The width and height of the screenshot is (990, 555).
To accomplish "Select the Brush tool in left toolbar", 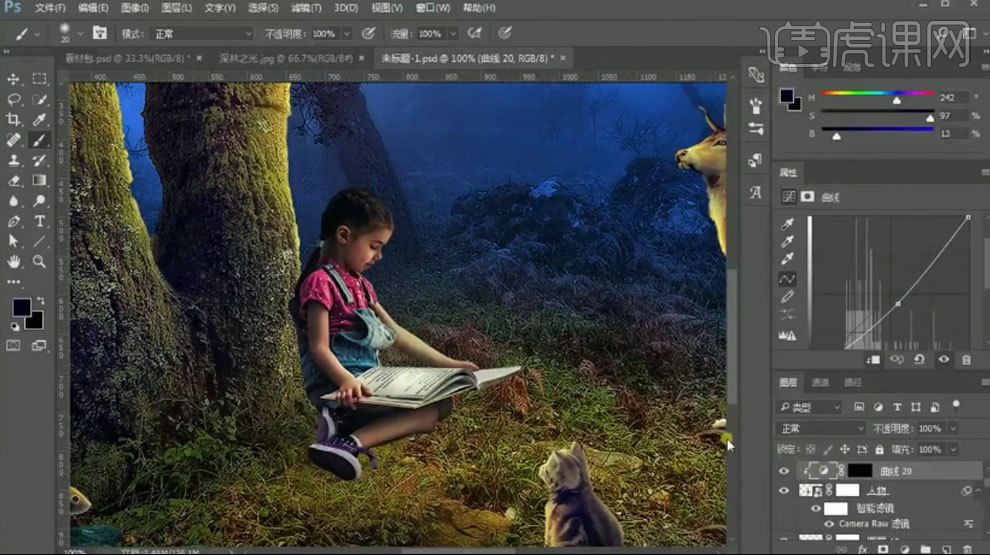I will click(x=40, y=140).
